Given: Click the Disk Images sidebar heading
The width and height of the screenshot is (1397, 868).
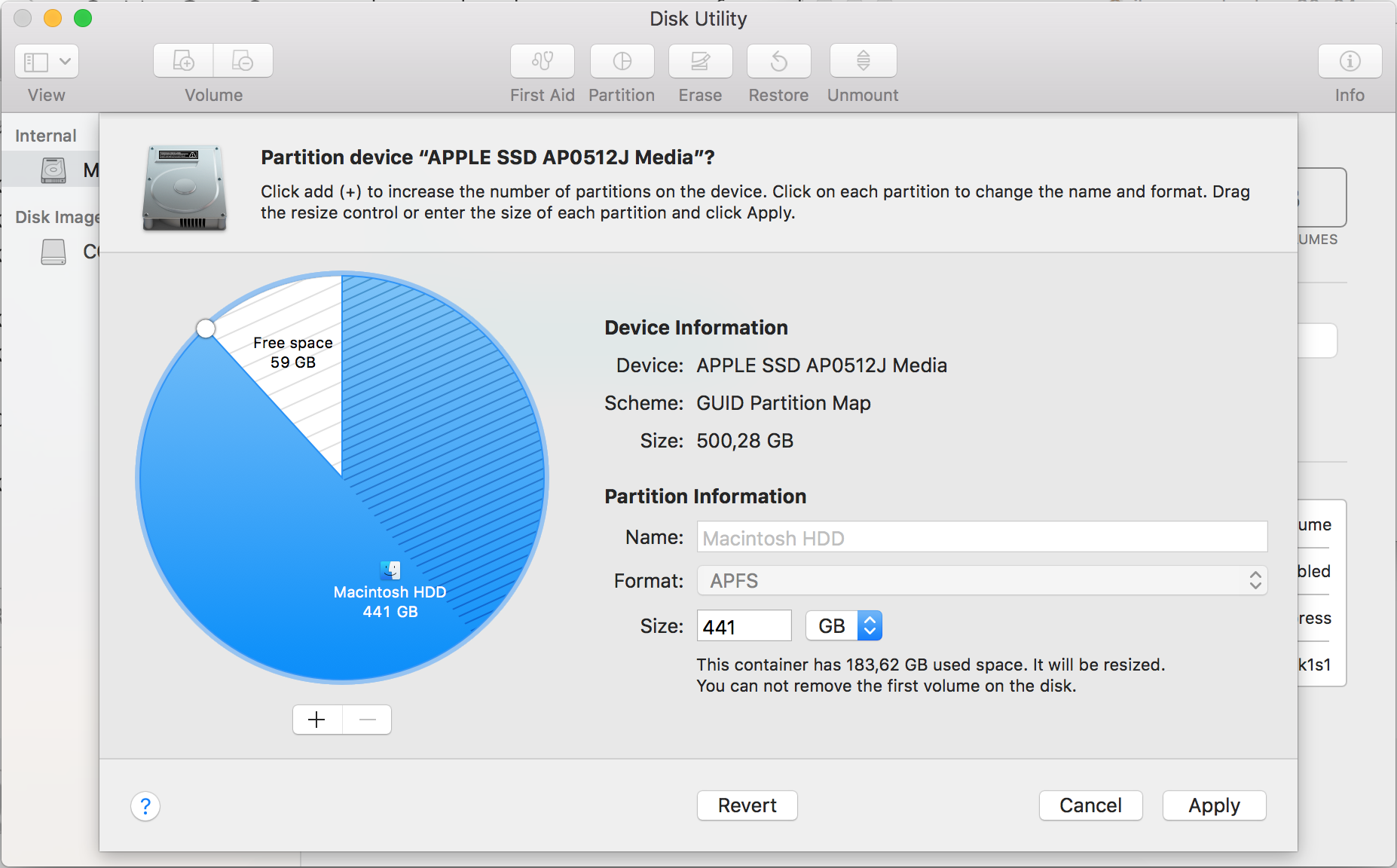Looking at the screenshot, I should (57, 217).
